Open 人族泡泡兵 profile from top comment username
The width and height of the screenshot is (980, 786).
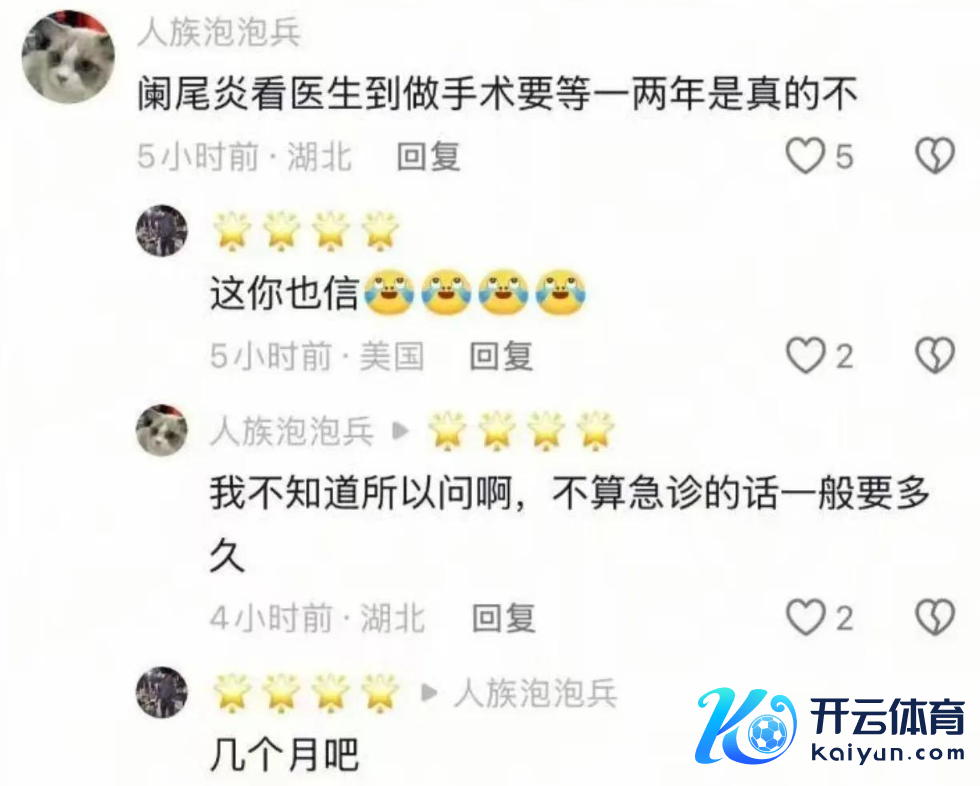tap(219, 32)
